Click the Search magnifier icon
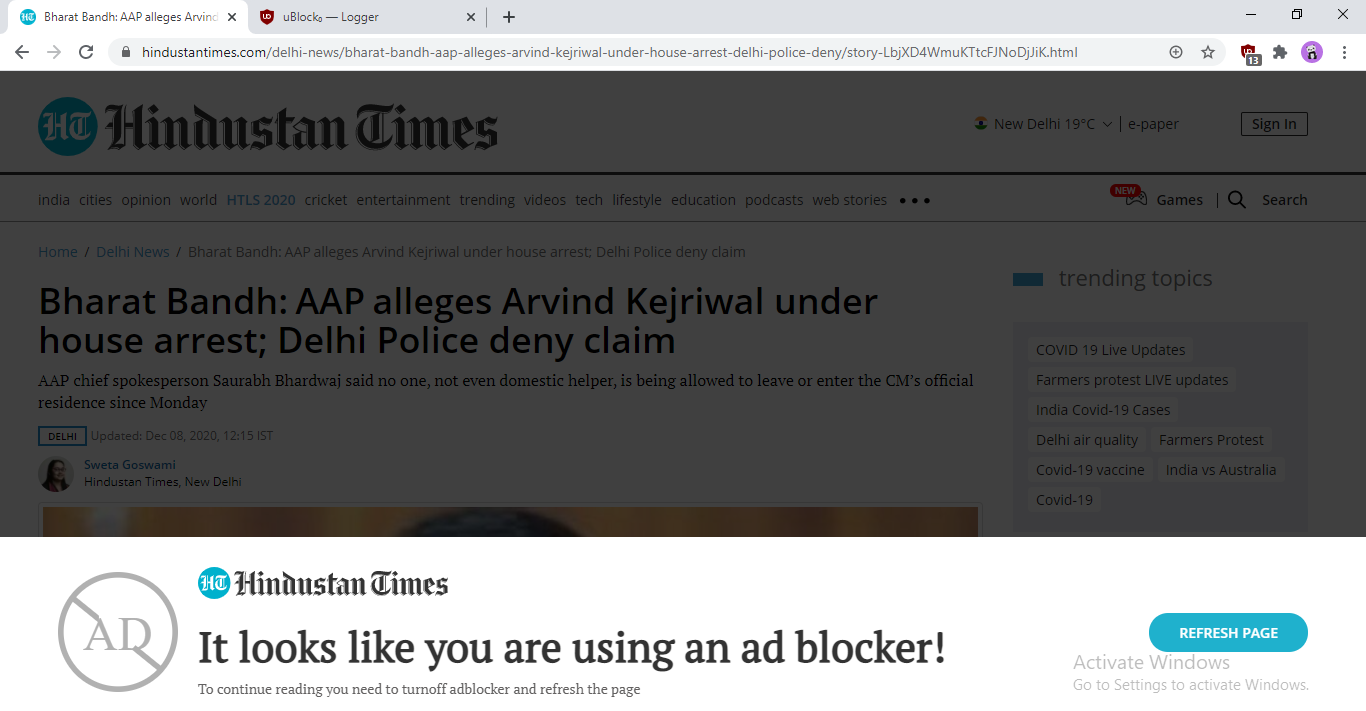Screen dimensions: 1366x711 (x=1237, y=200)
